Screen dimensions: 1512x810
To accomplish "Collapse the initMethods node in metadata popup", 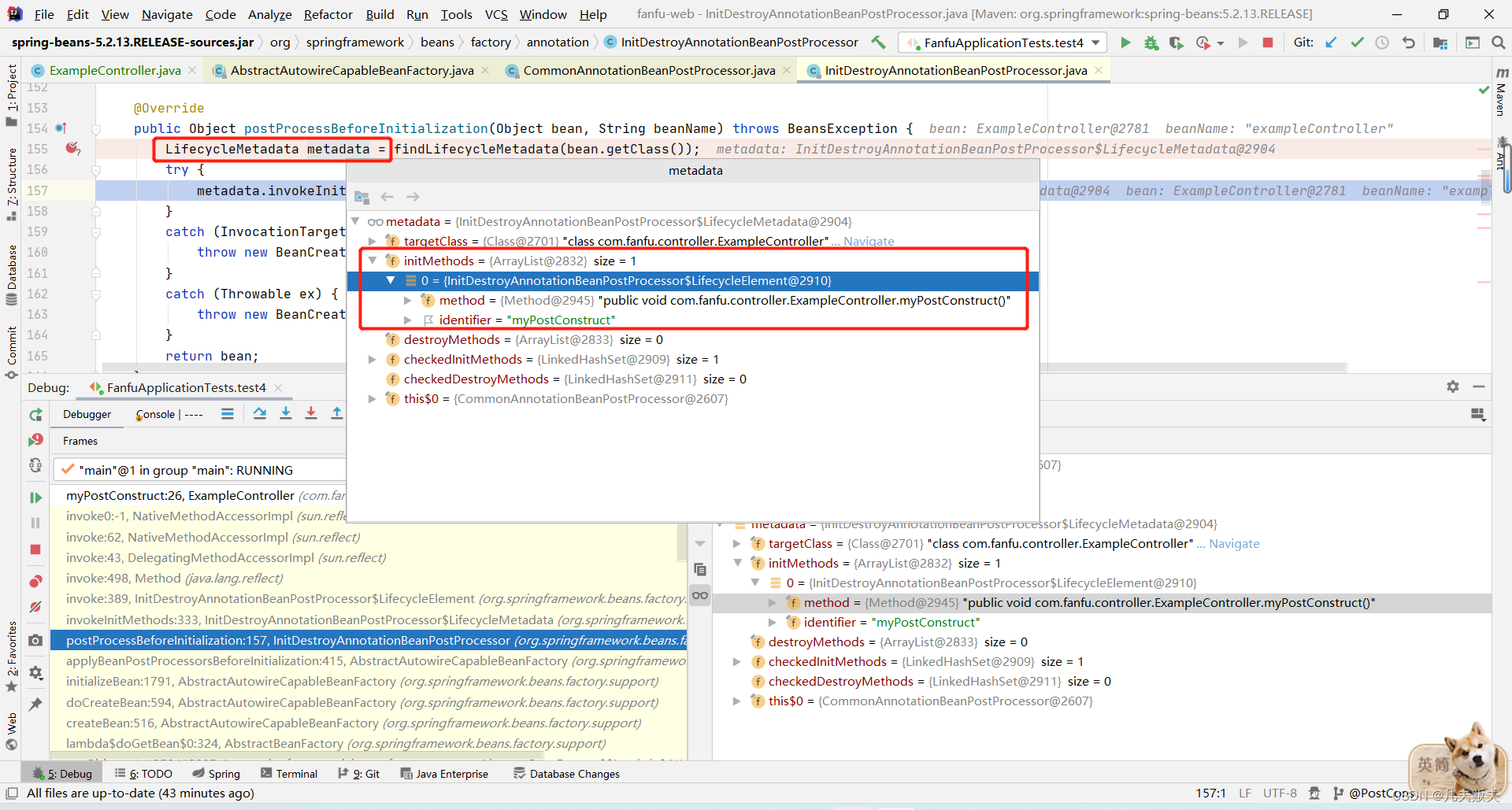I will (x=372, y=261).
